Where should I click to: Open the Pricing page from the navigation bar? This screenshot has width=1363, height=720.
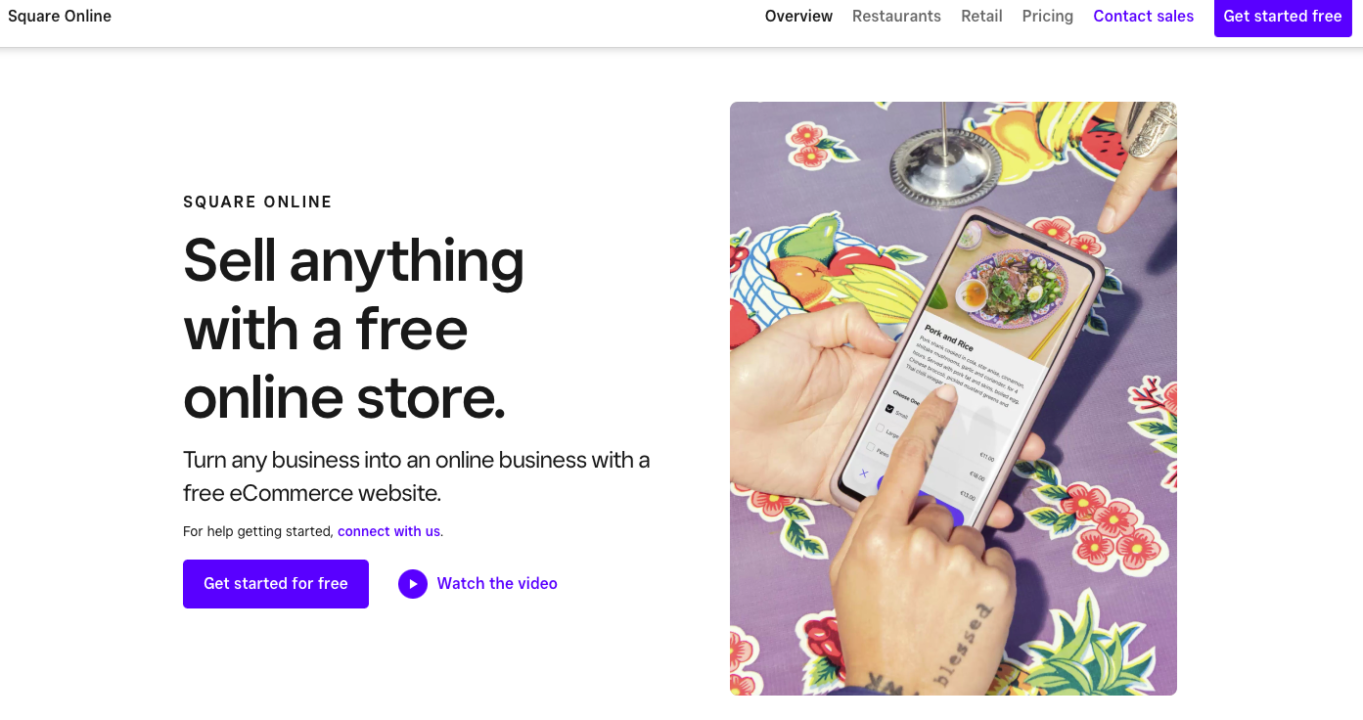pos(1047,16)
